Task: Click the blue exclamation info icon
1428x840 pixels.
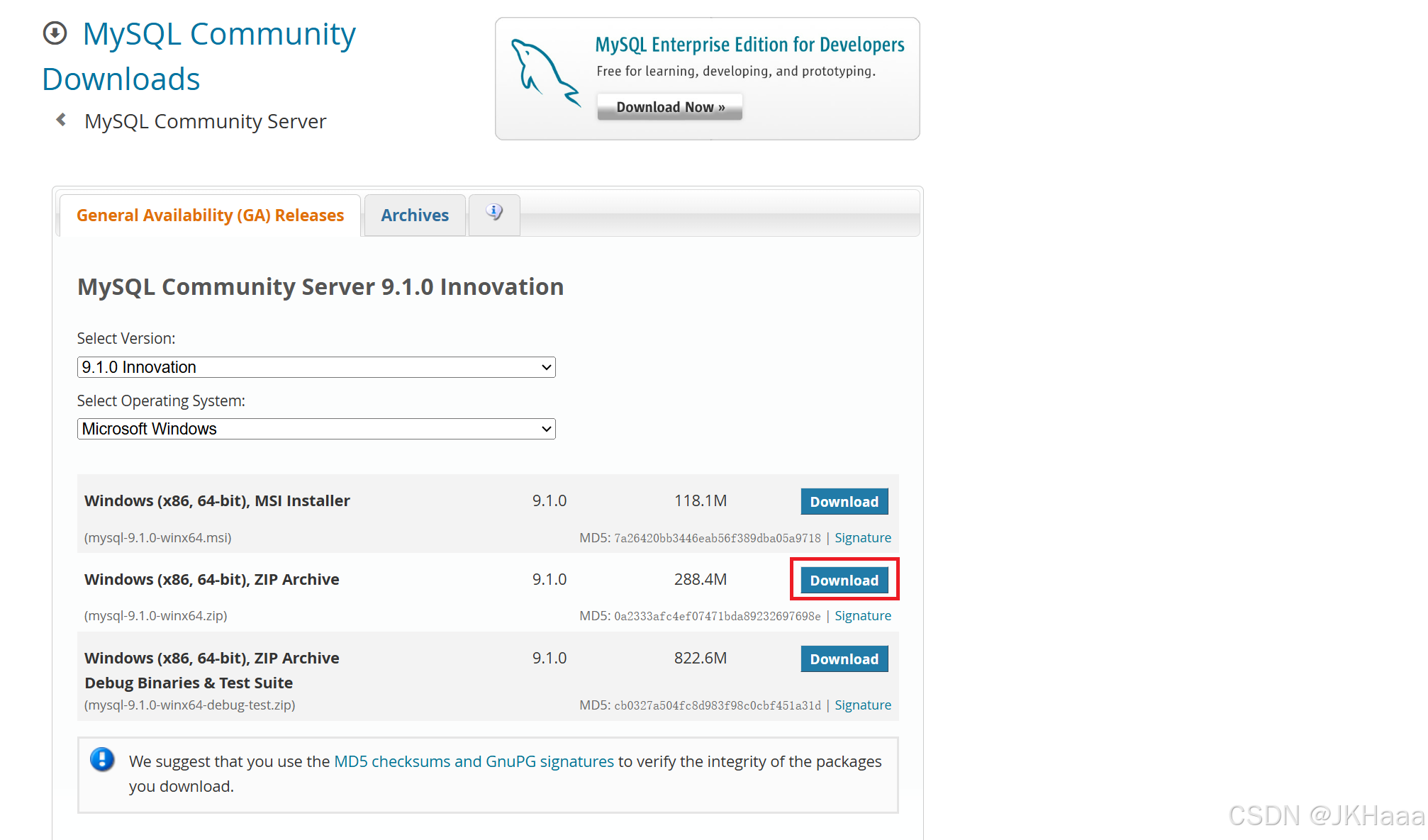Action: pyautogui.click(x=102, y=759)
